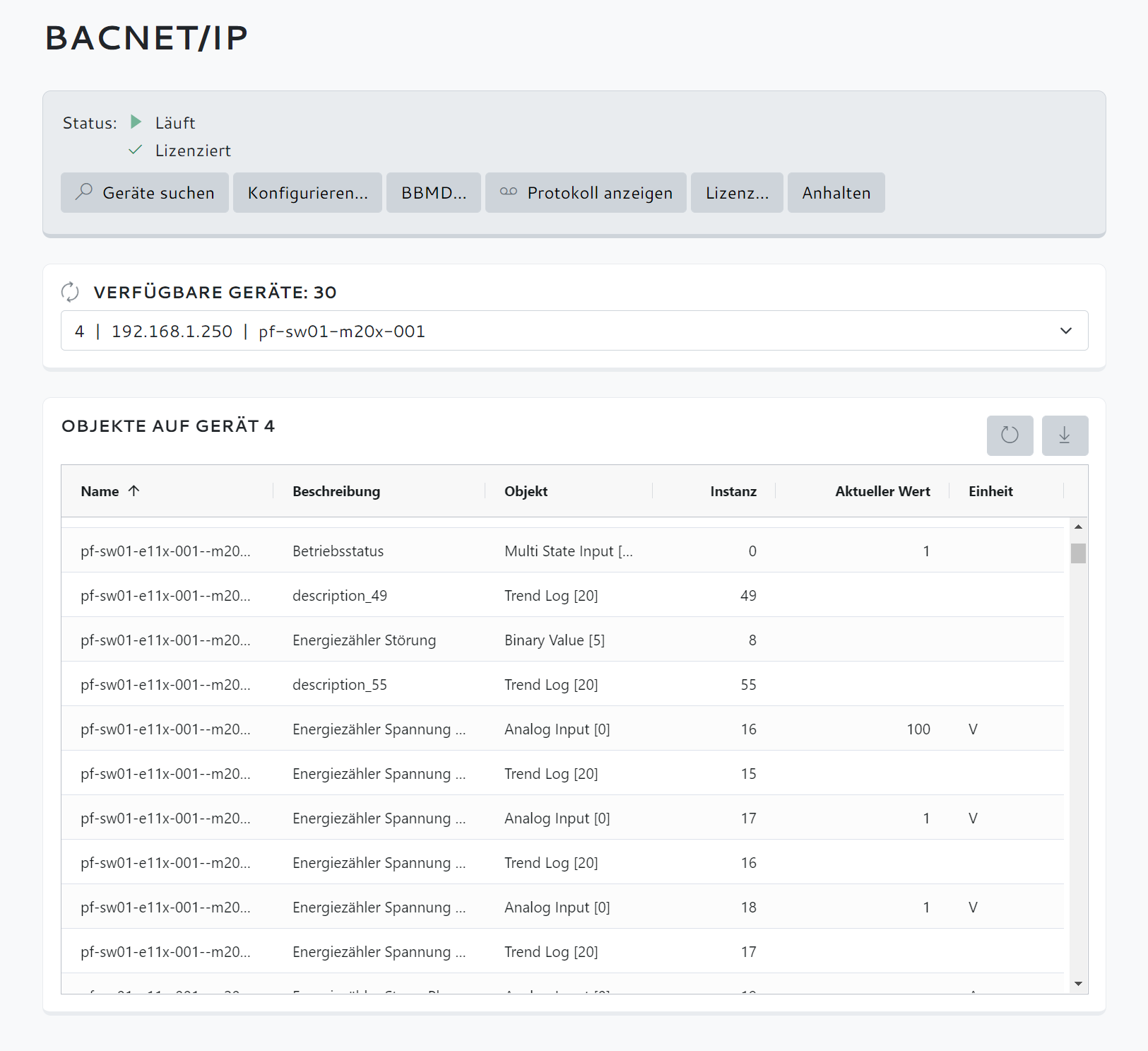Screen dimensions: 1148x1051
Task: Select the description_49 row
Action: 562,595
